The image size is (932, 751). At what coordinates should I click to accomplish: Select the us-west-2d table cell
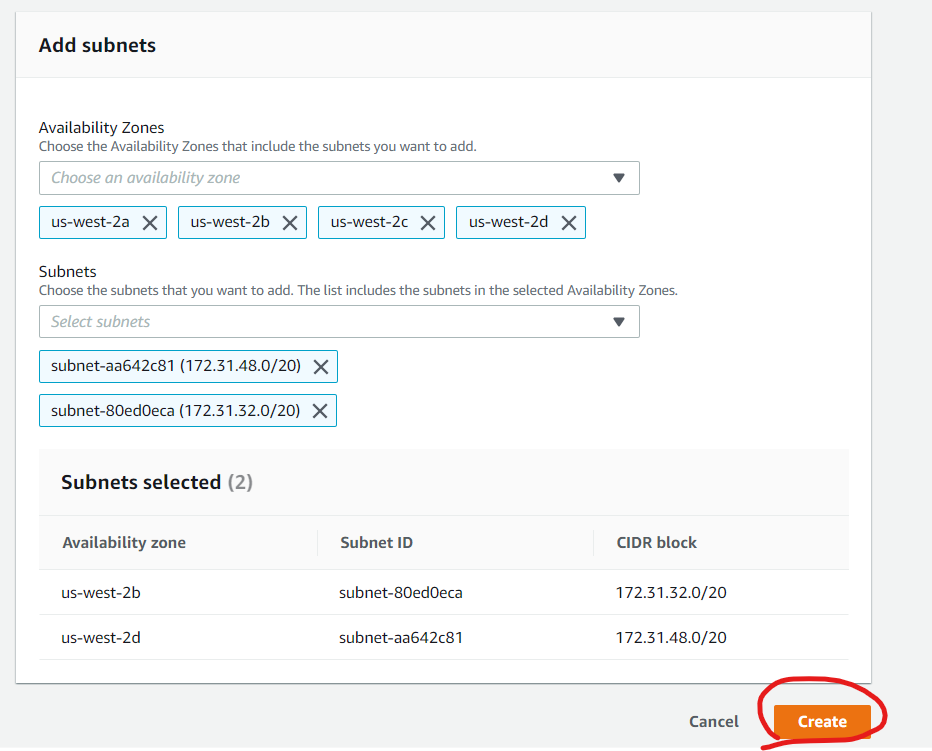(101, 638)
